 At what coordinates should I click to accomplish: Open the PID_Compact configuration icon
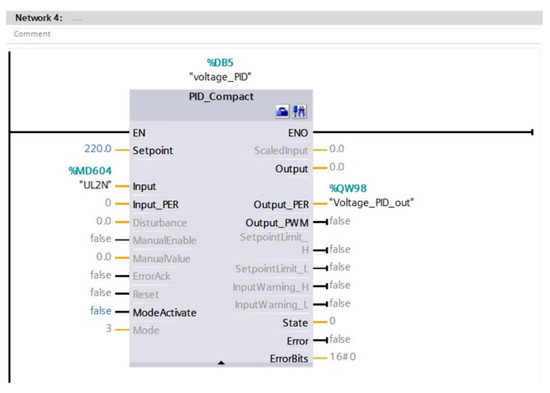click(282, 112)
